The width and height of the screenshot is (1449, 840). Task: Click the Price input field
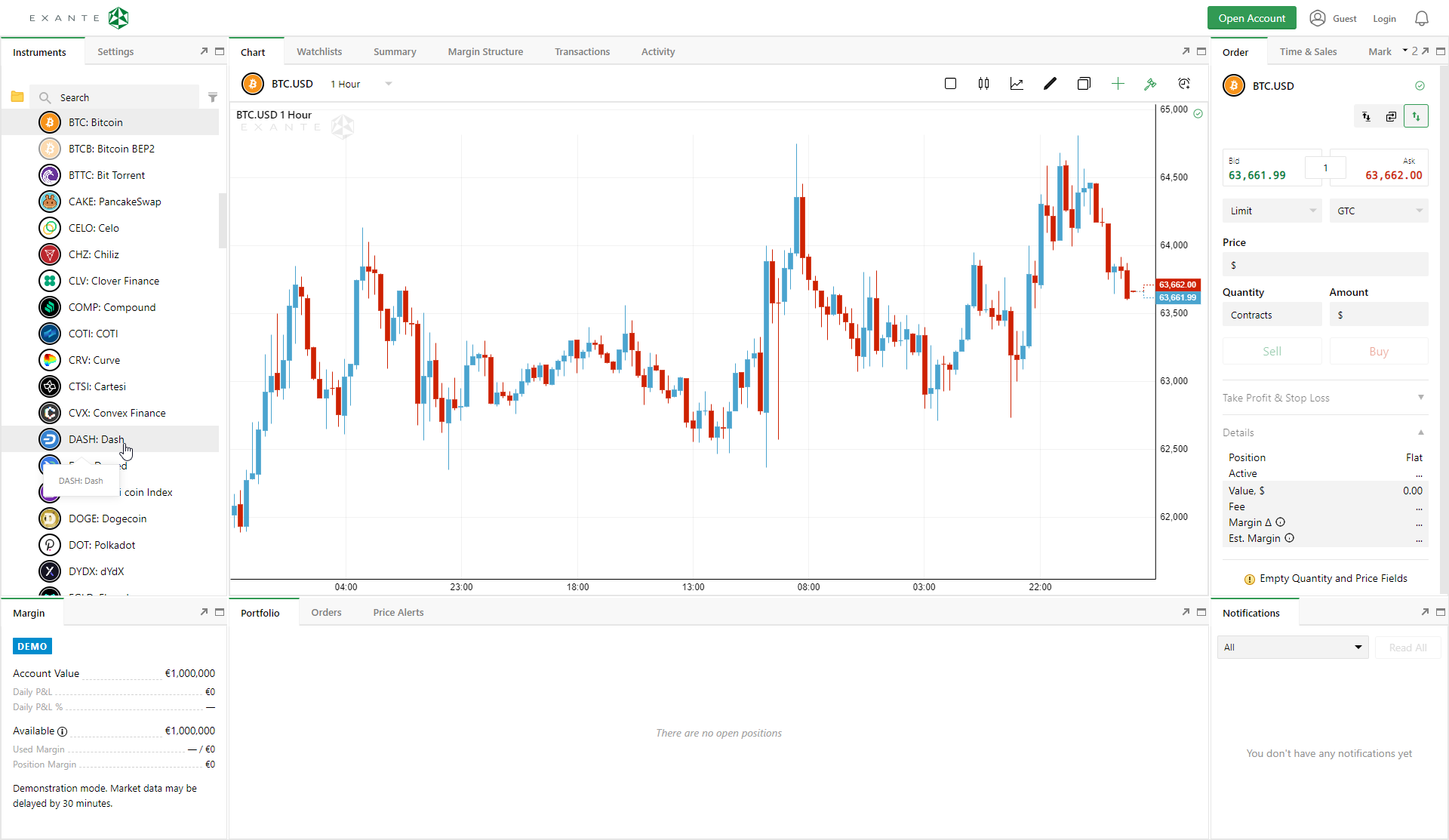pyautogui.click(x=1323, y=264)
